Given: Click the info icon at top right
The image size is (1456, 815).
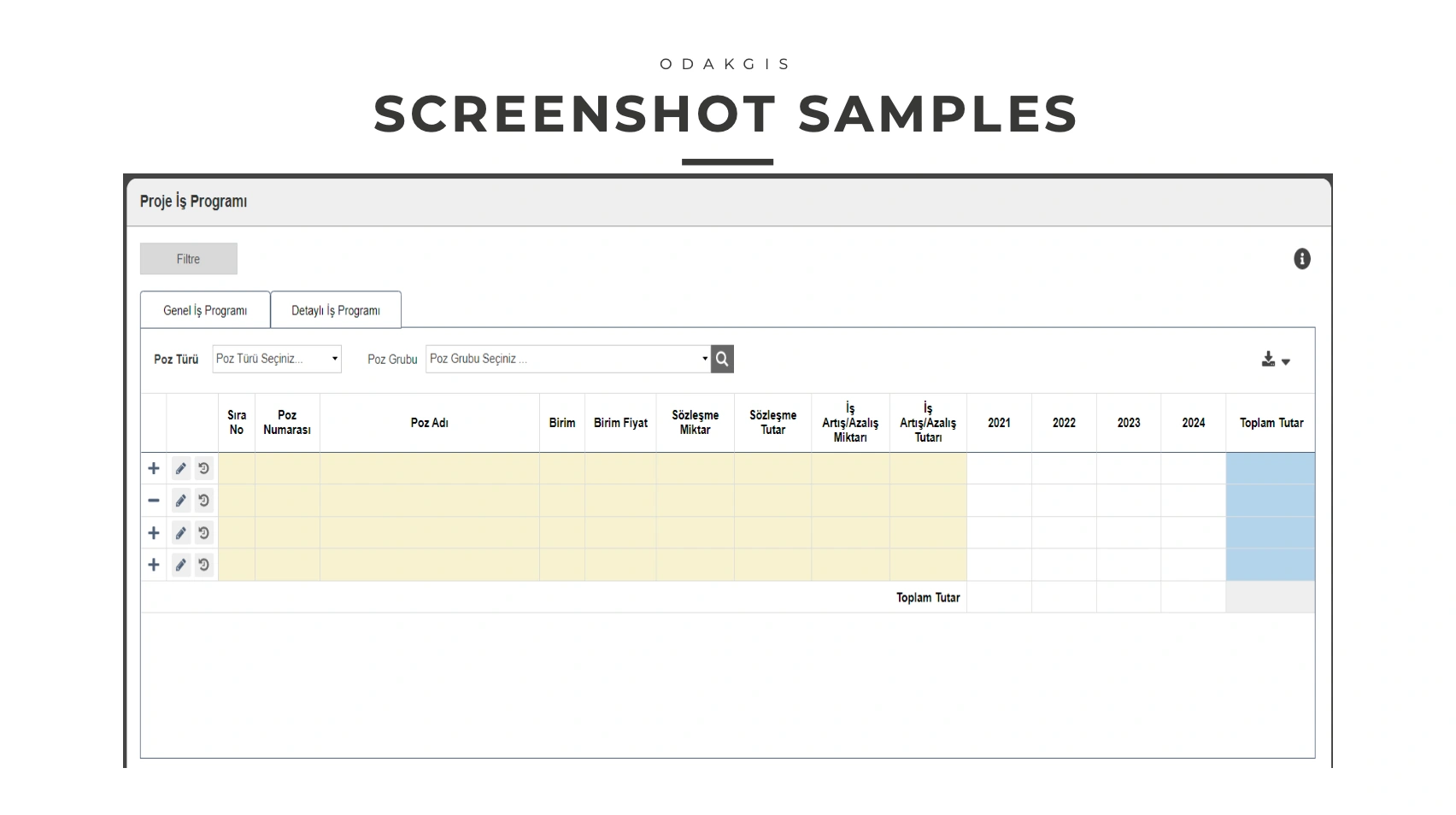Looking at the screenshot, I should [1301, 259].
